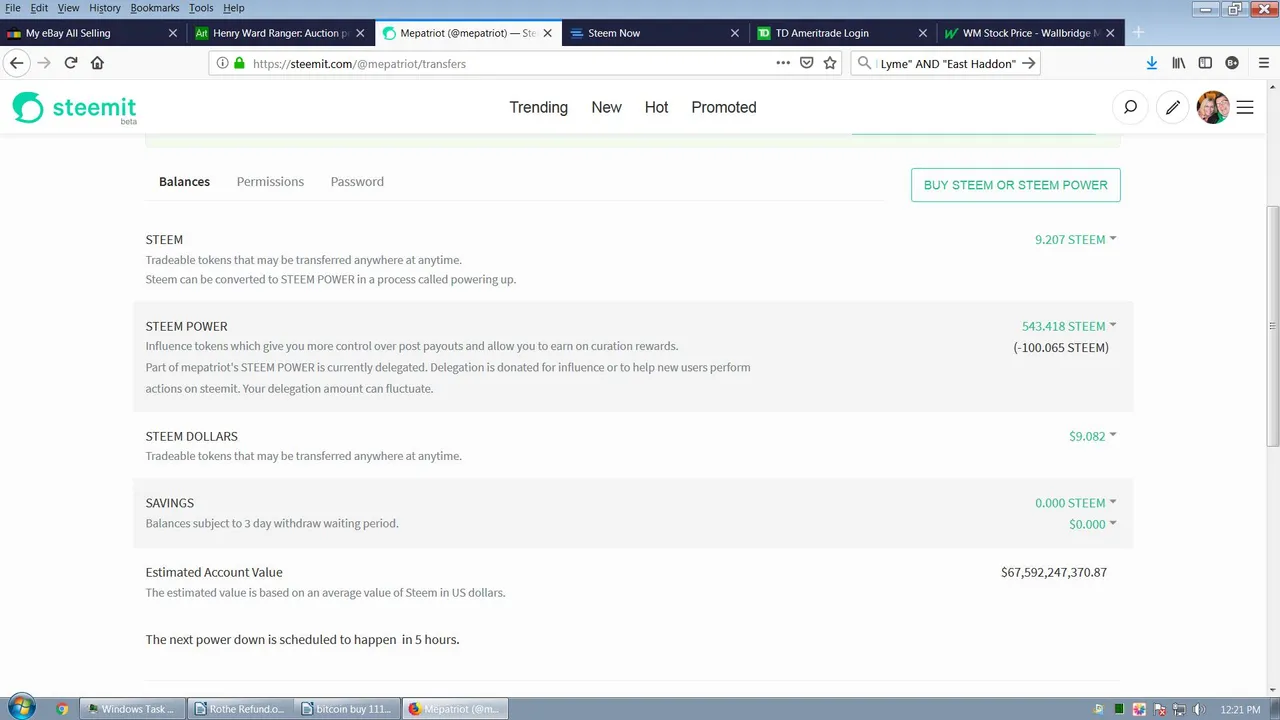Click the user avatar picture
The width and height of the screenshot is (1280, 720).
tap(1213, 107)
